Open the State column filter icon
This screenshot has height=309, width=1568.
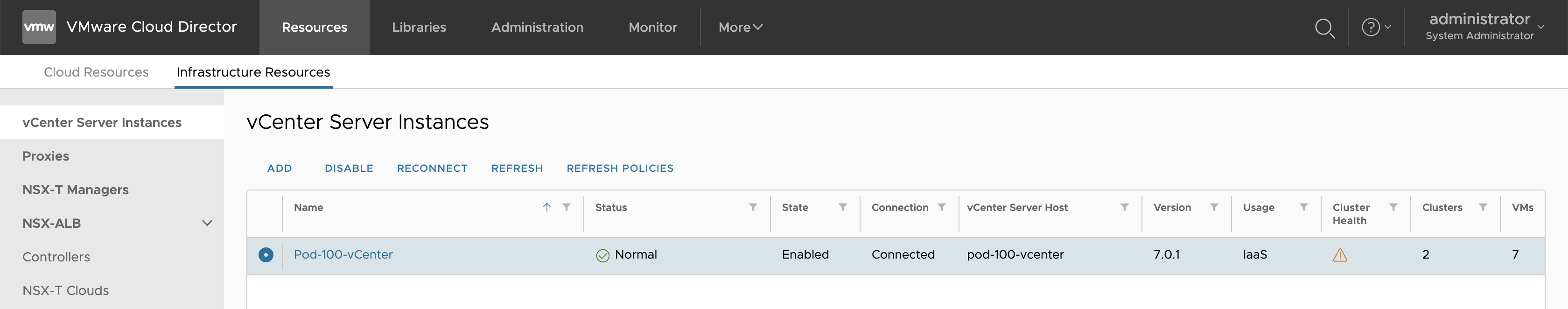click(842, 207)
